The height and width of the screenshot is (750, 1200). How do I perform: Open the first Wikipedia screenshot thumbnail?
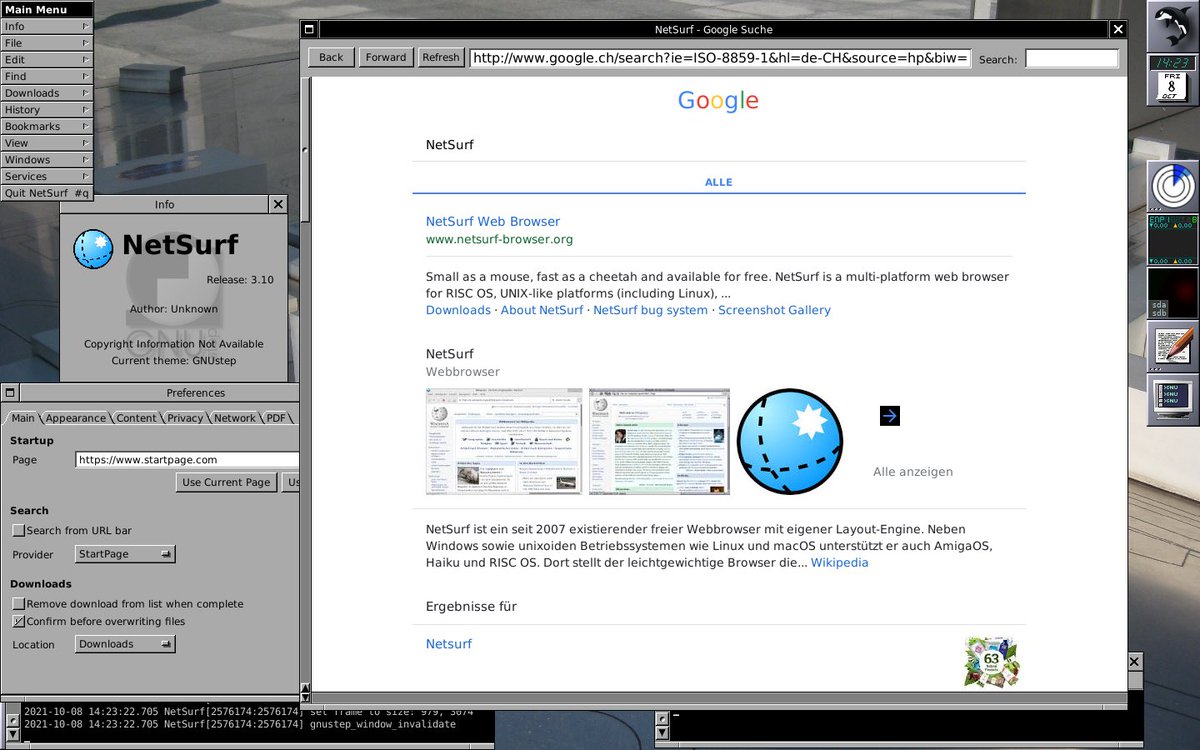point(504,441)
